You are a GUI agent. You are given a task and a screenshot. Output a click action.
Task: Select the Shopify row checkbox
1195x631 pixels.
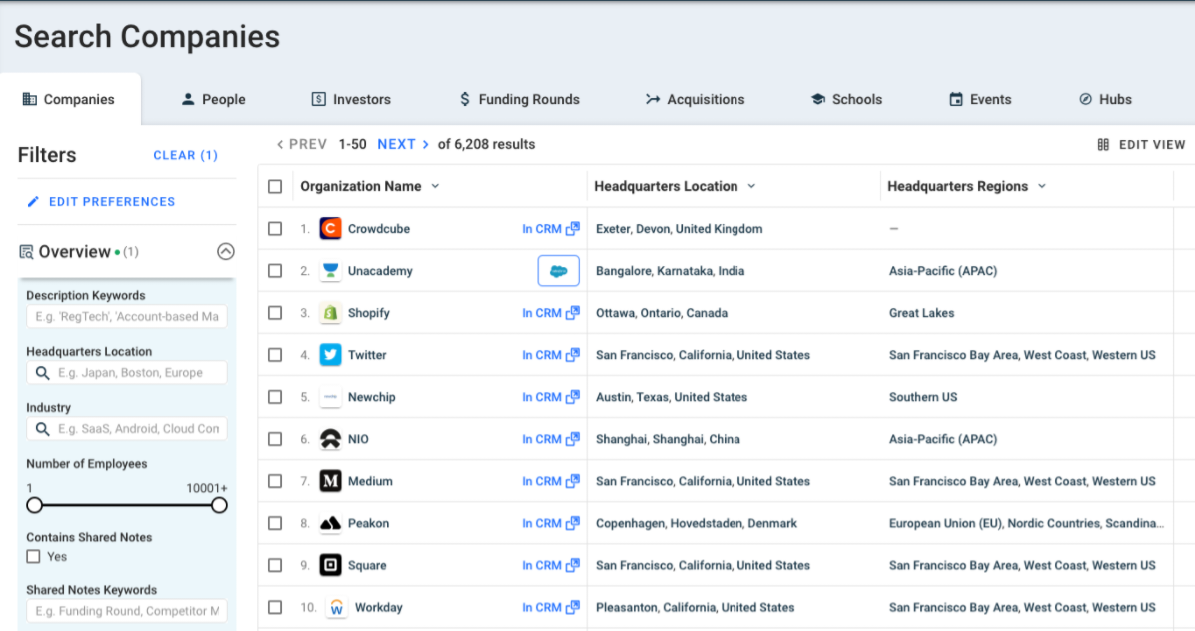click(x=275, y=313)
